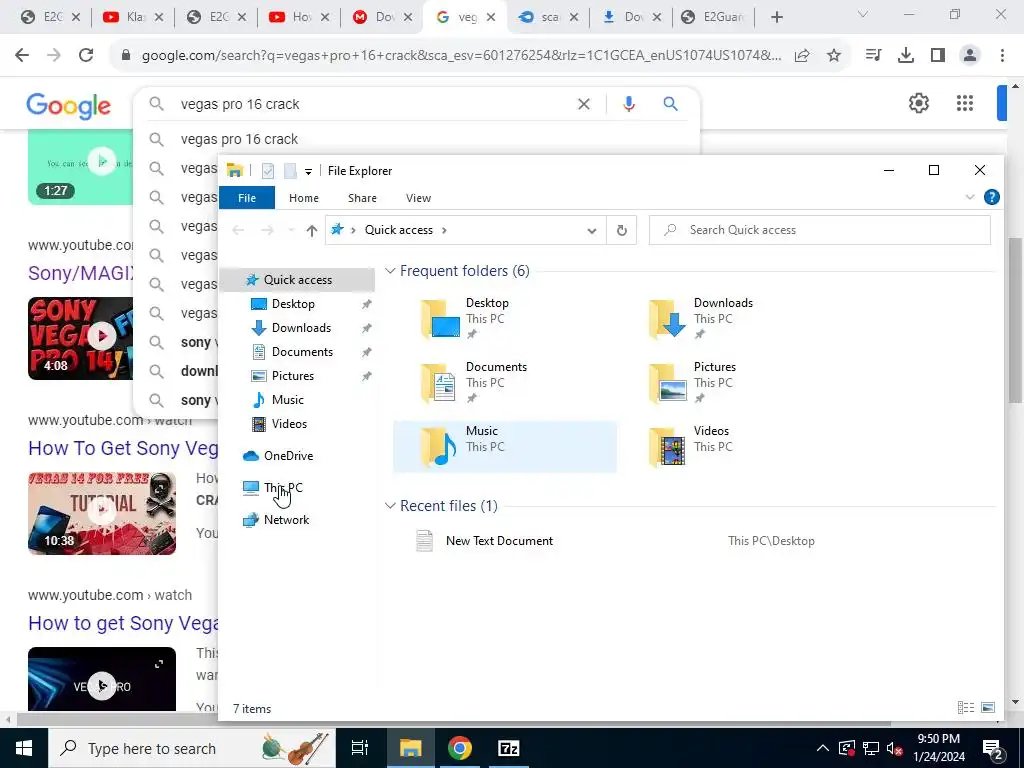1024x768 pixels.
Task: Open the Share ribbon tab
Action: (362, 198)
